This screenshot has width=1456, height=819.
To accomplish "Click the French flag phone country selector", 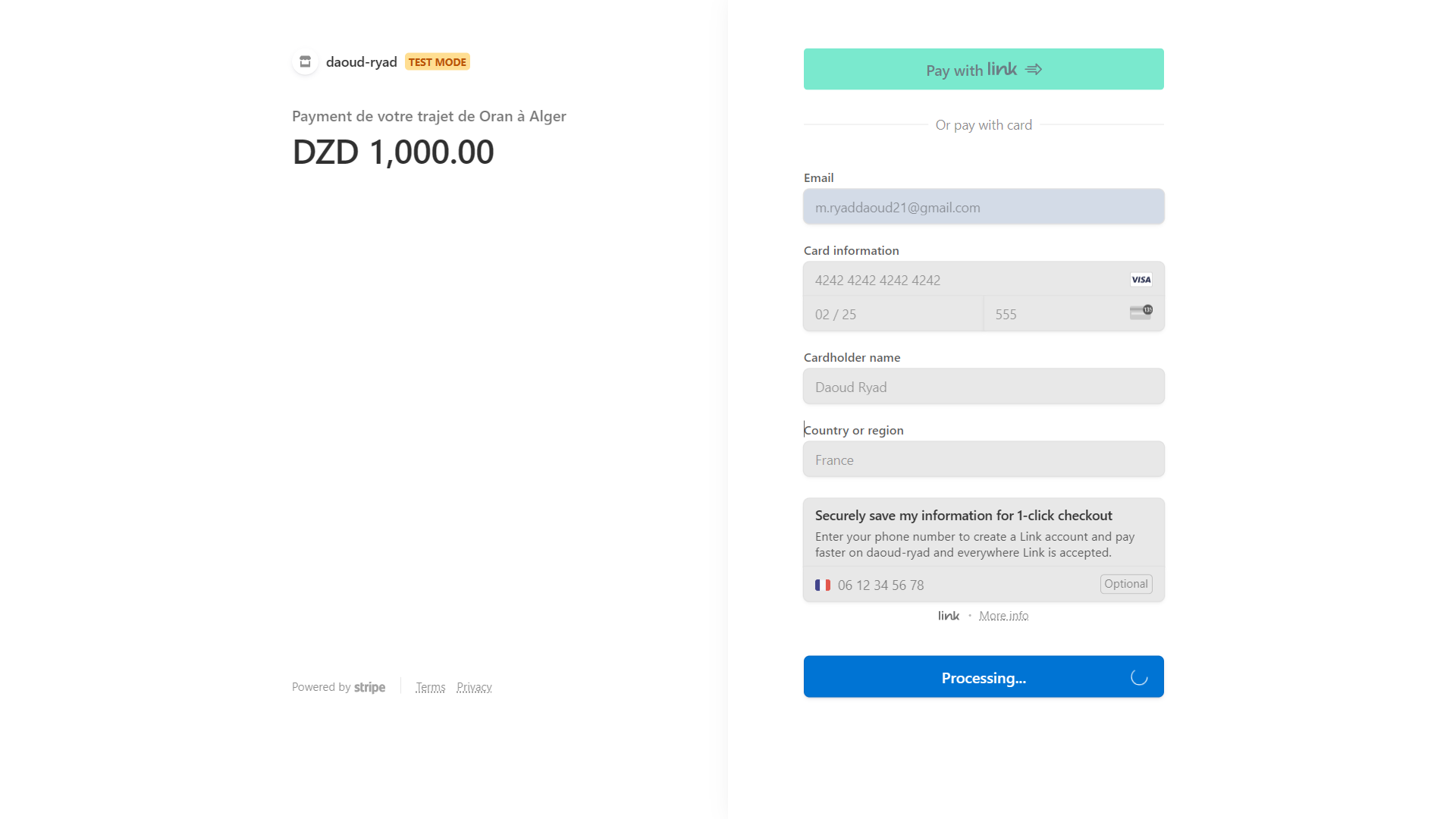I will click(x=823, y=585).
